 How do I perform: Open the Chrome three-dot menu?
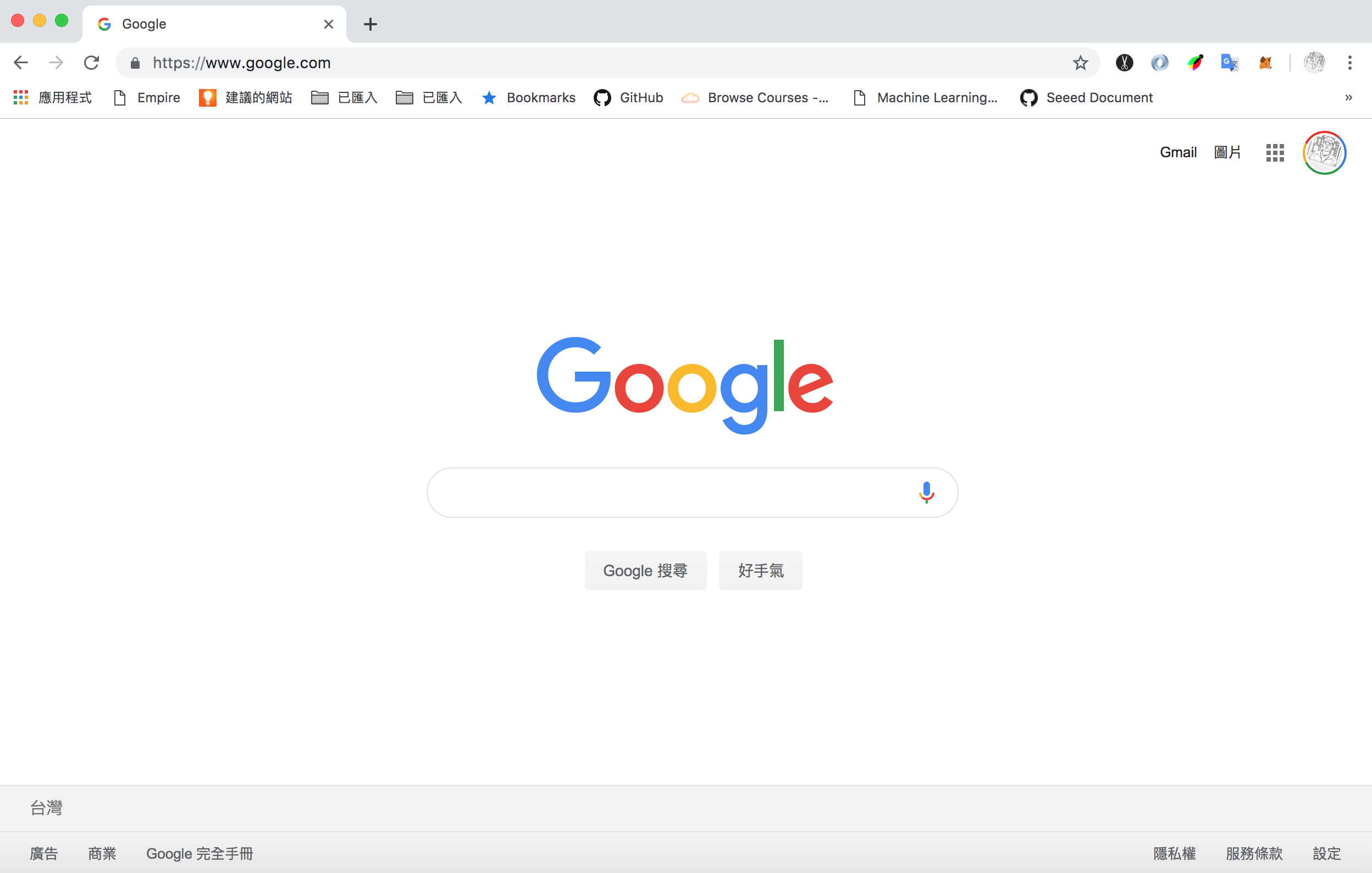click(x=1350, y=63)
